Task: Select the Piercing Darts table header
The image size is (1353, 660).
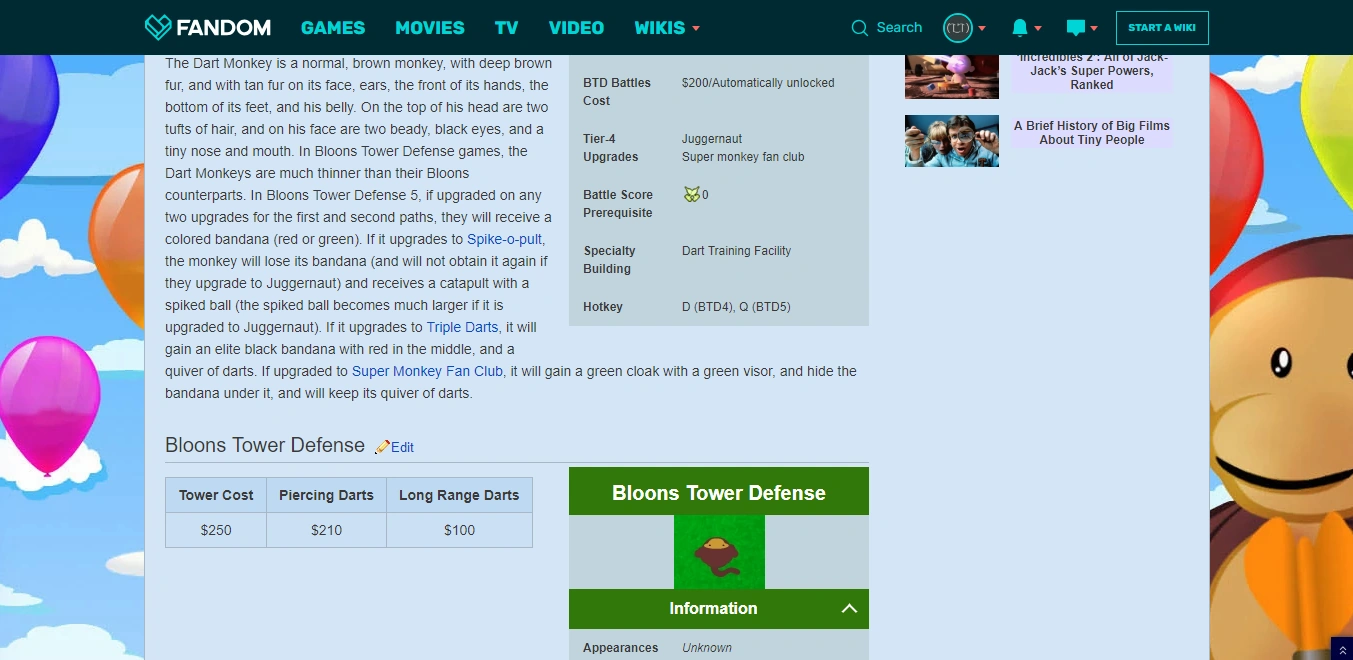Action: (x=326, y=495)
